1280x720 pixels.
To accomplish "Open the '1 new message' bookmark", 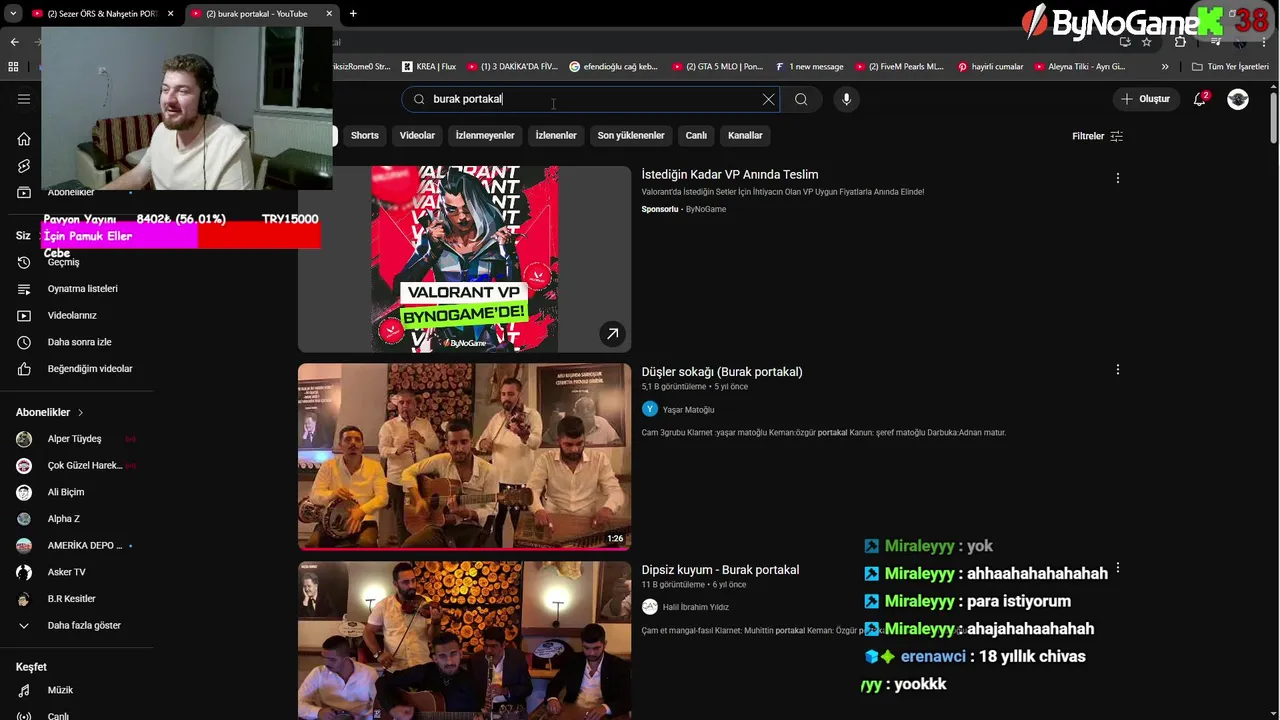I will pyautogui.click(x=809, y=67).
